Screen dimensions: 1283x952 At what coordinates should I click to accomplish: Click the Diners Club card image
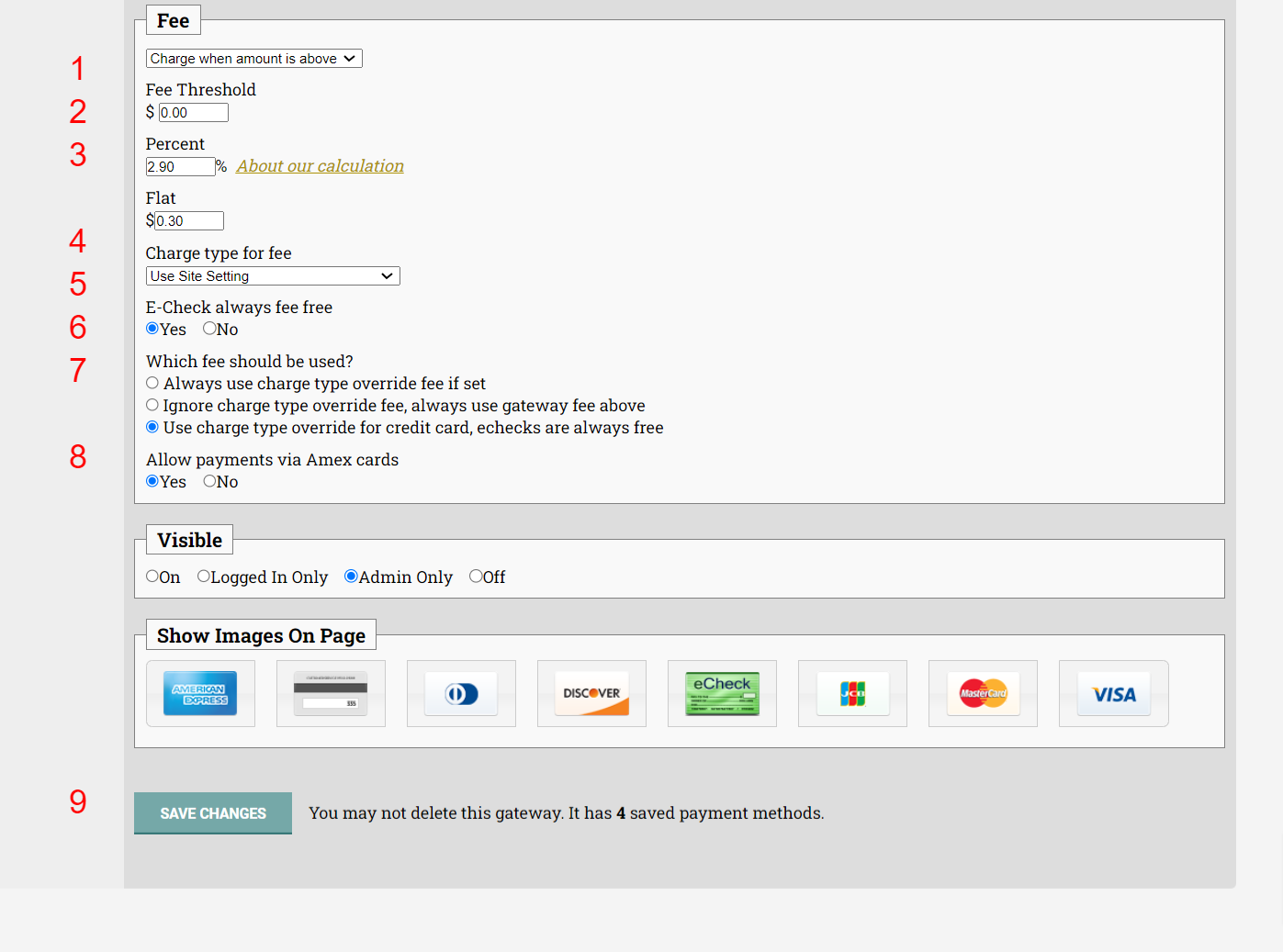(x=461, y=693)
